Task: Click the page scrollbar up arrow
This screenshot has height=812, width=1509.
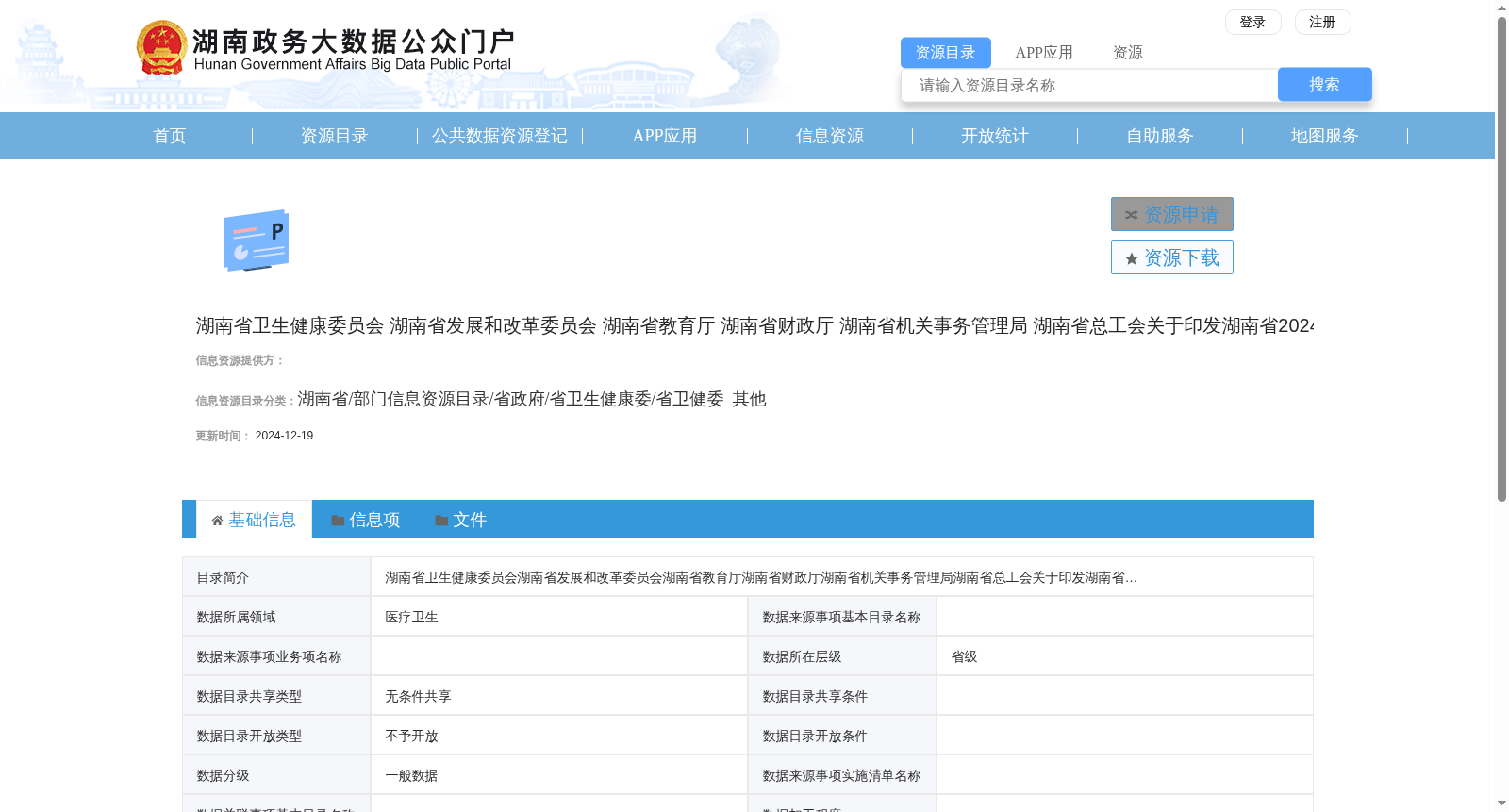Action: (1501, 8)
